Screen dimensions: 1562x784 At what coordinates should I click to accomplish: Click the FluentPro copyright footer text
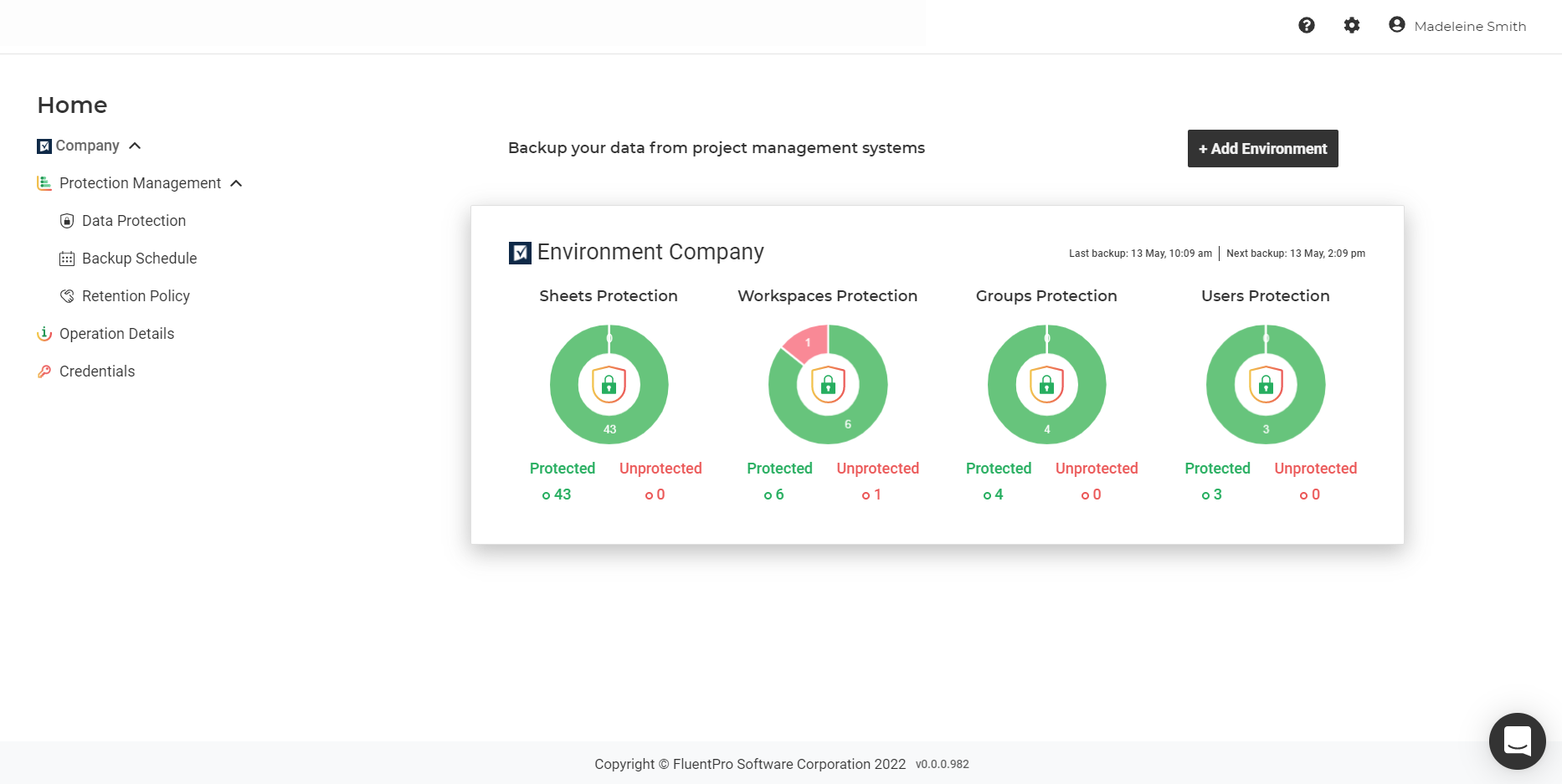tap(750, 764)
